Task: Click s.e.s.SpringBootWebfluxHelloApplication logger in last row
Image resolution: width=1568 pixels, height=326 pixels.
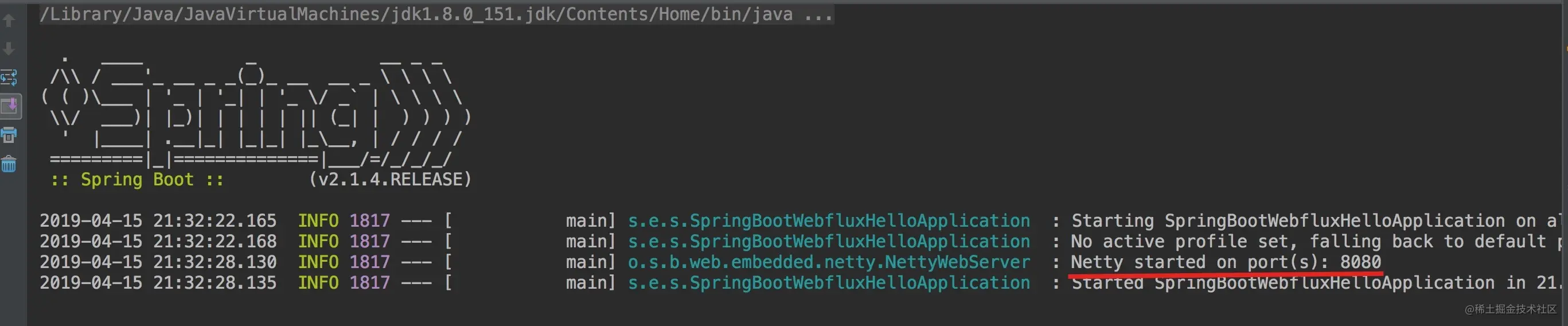Action: pos(828,283)
